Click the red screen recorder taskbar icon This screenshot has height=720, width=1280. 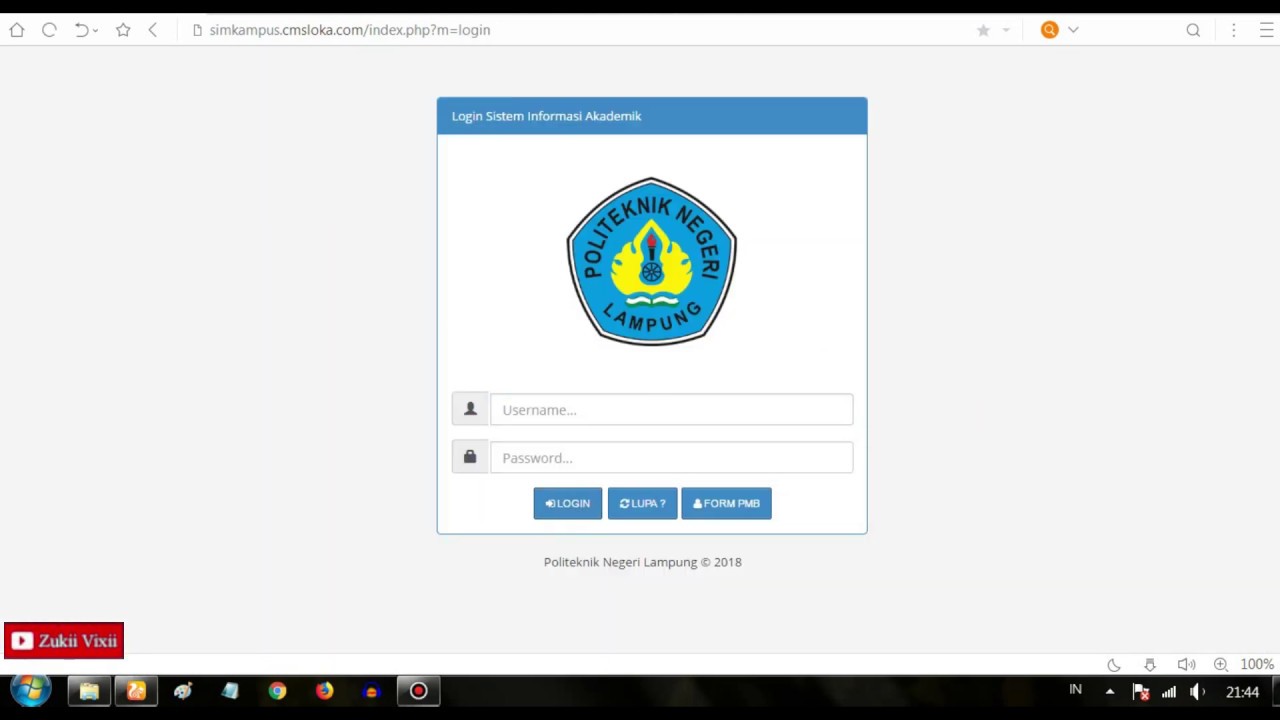(418, 691)
